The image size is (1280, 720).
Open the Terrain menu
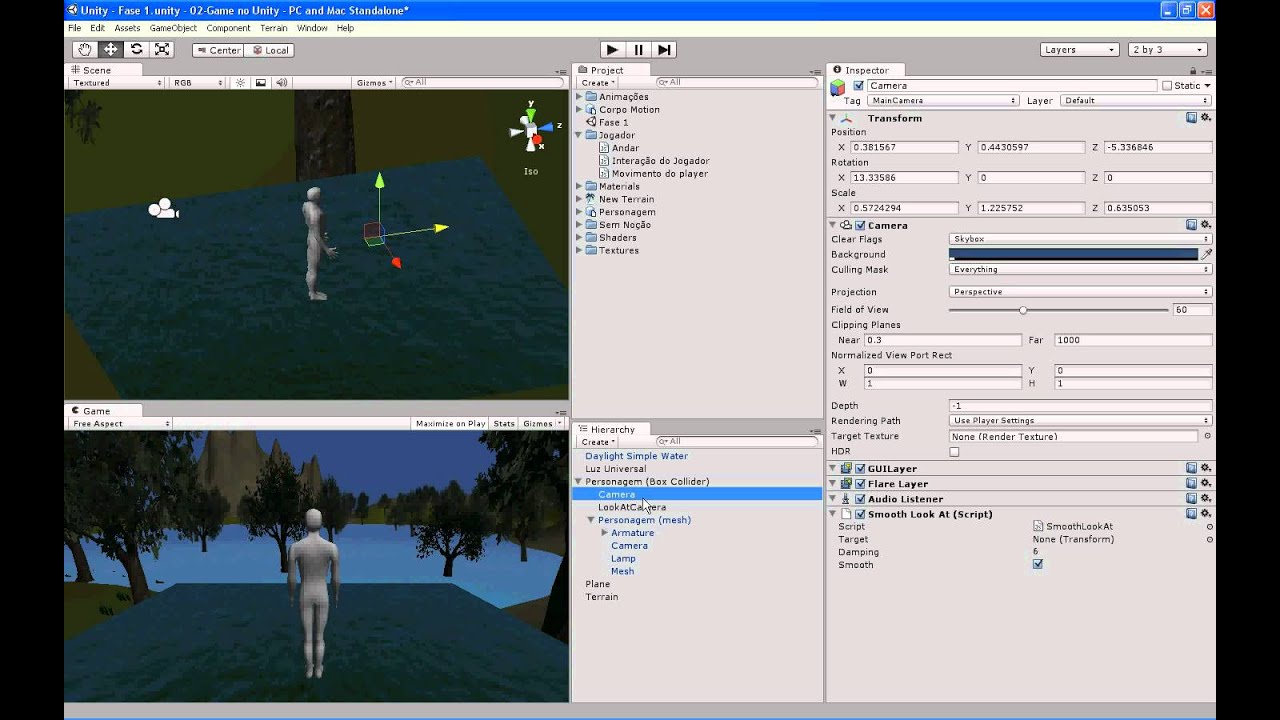tap(273, 28)
